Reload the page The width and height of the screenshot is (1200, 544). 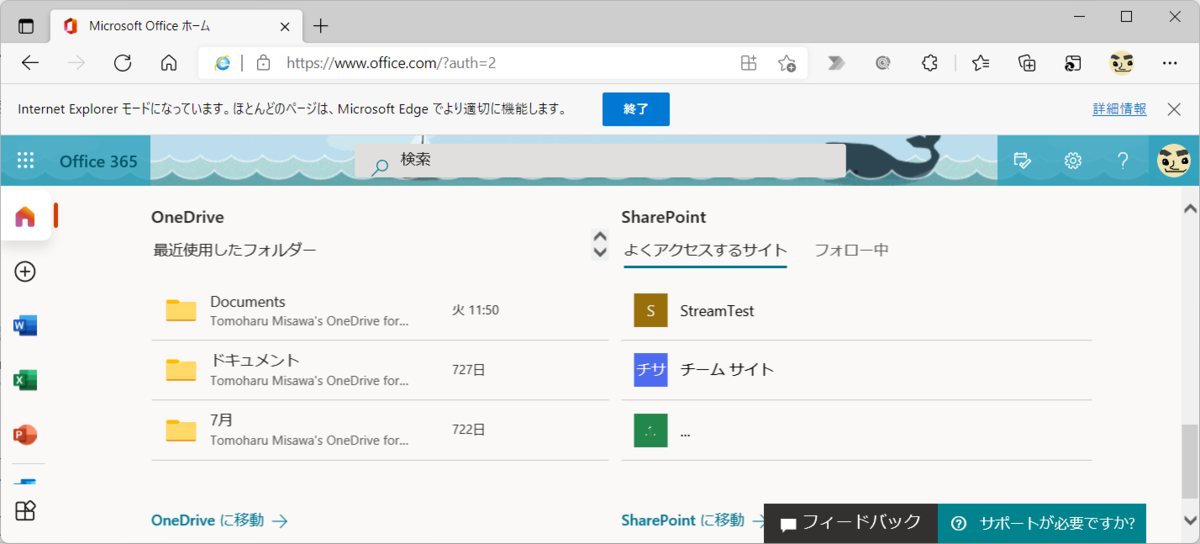coord(123,63)
